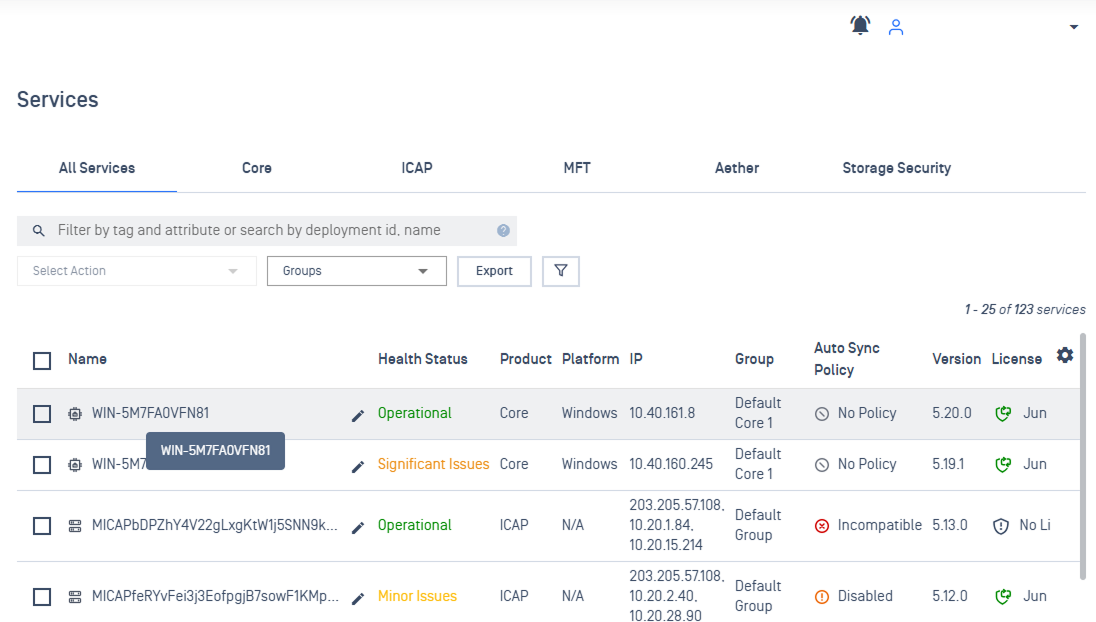Edit name of Significant Issues row
The image size is (1096, 622).
[358, 467]
